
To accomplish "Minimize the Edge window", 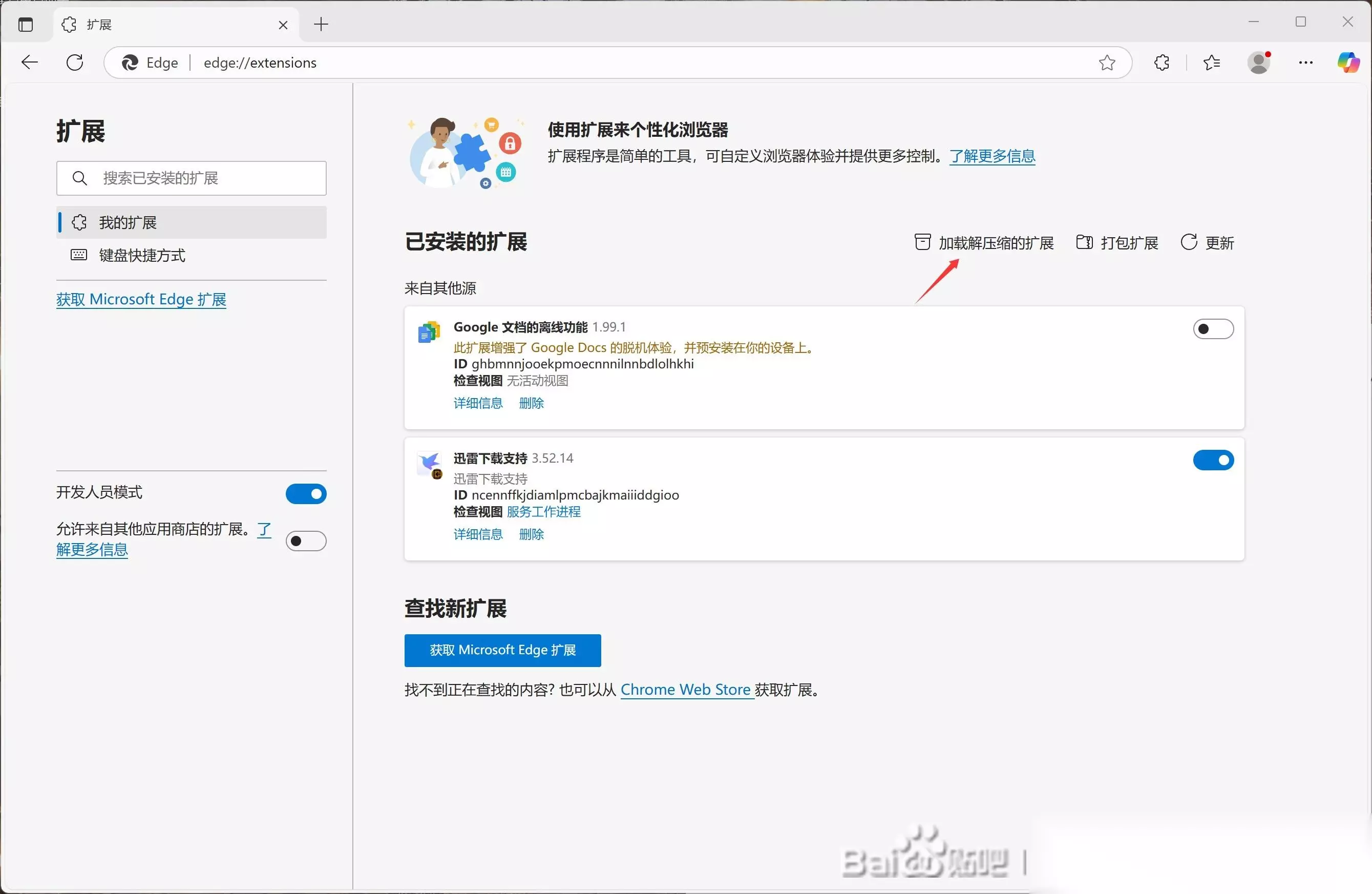I will point(1253,22).
